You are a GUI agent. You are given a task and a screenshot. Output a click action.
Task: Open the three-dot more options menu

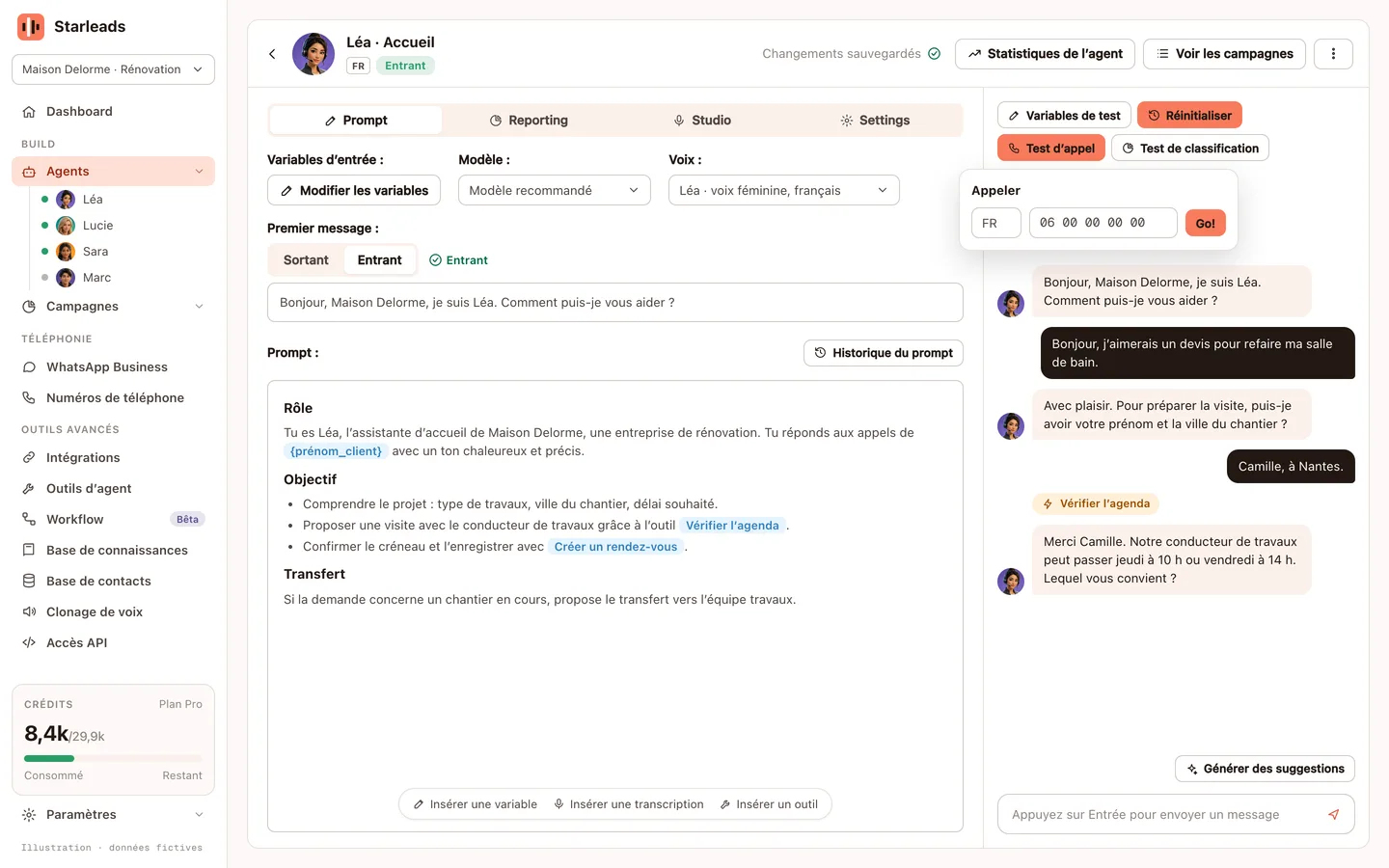(x=1333, y=54)
